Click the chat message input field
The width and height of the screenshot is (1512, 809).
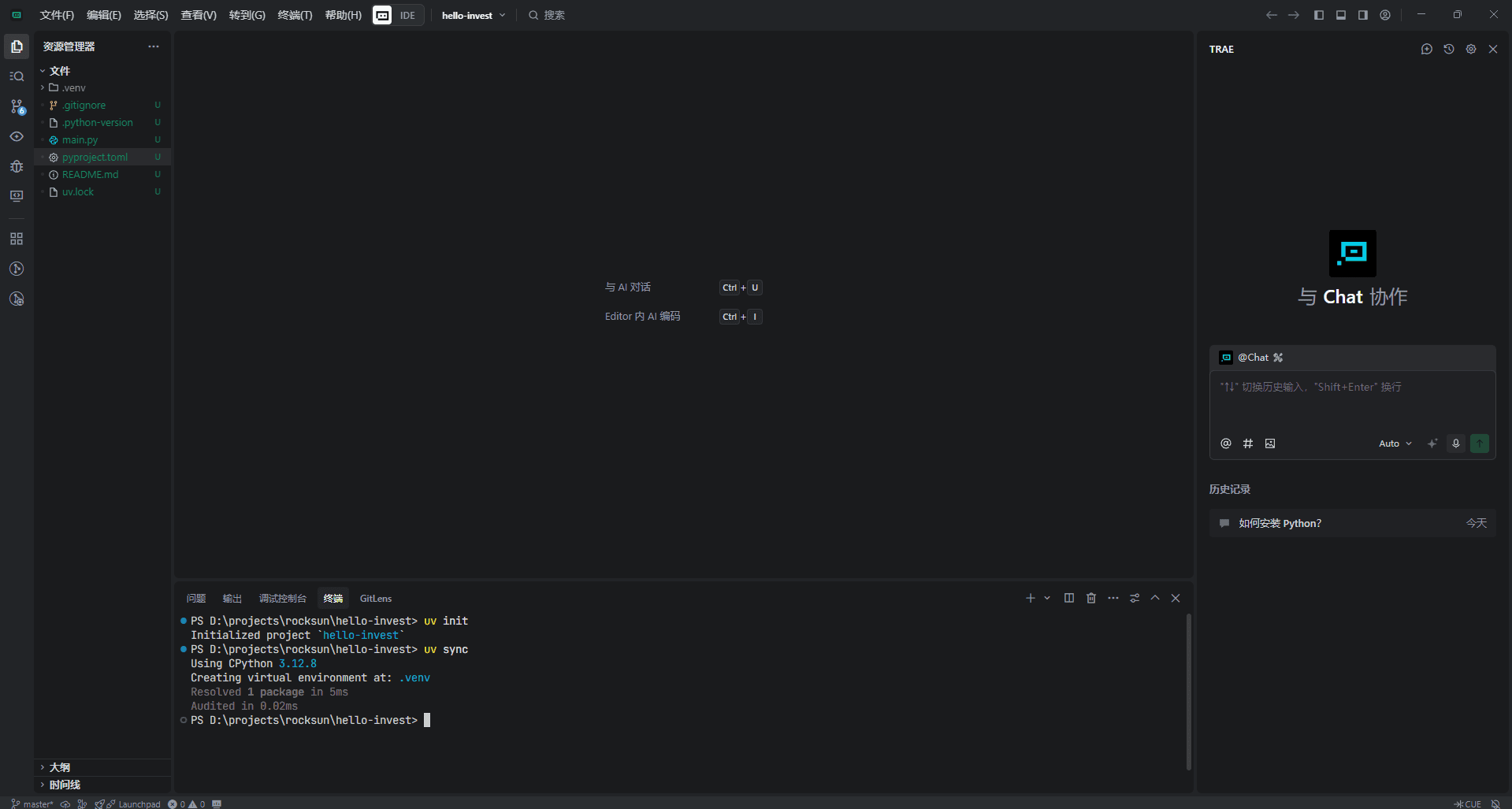1351,402
